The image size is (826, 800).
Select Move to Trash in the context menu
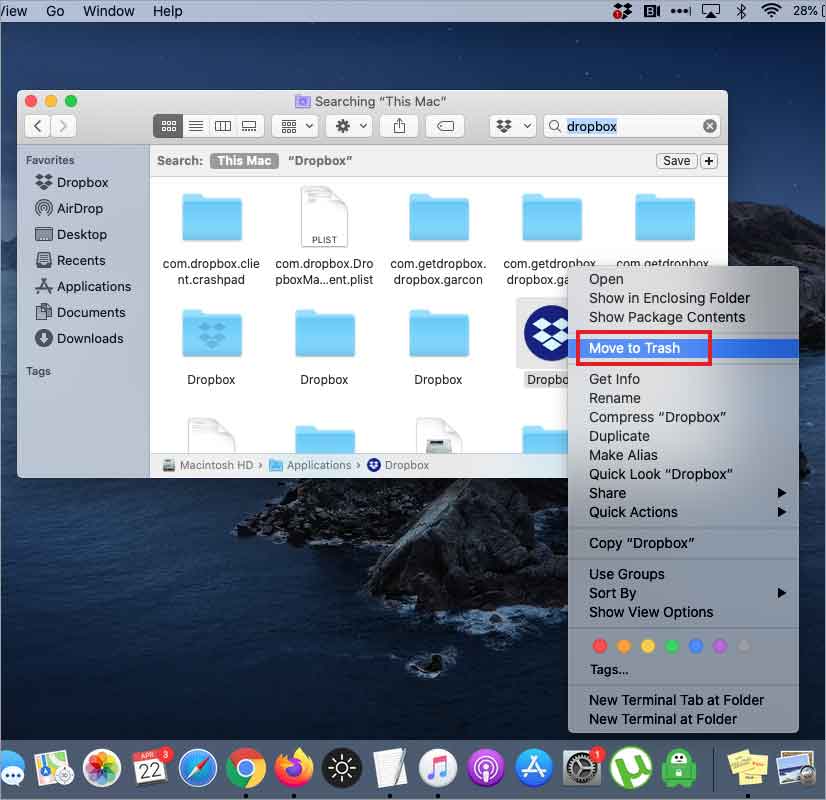pyautogui.click(x=637, y=347)
